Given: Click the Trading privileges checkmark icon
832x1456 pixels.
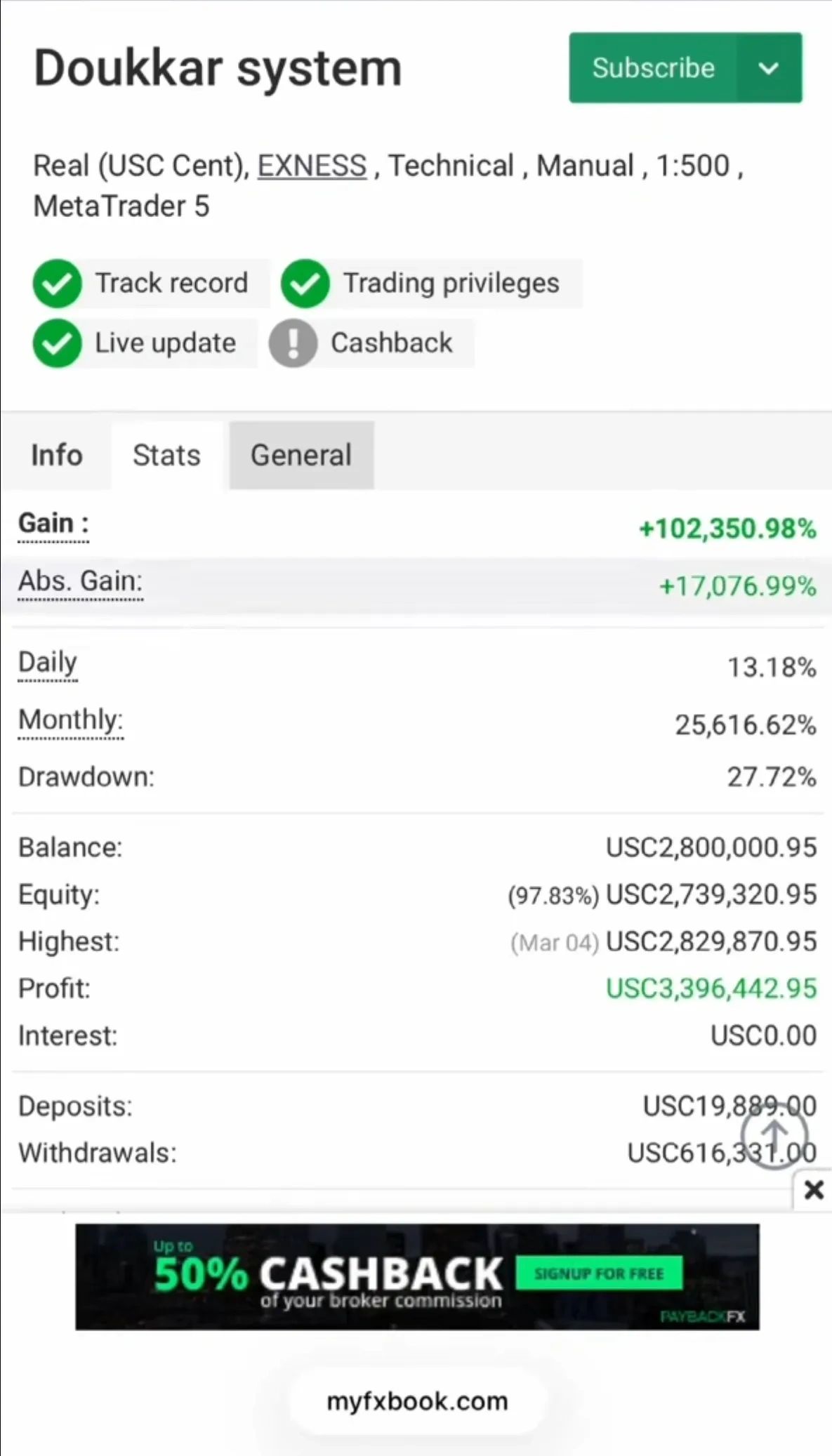Looking at the screenshot, I should click(x=305, y=284).
